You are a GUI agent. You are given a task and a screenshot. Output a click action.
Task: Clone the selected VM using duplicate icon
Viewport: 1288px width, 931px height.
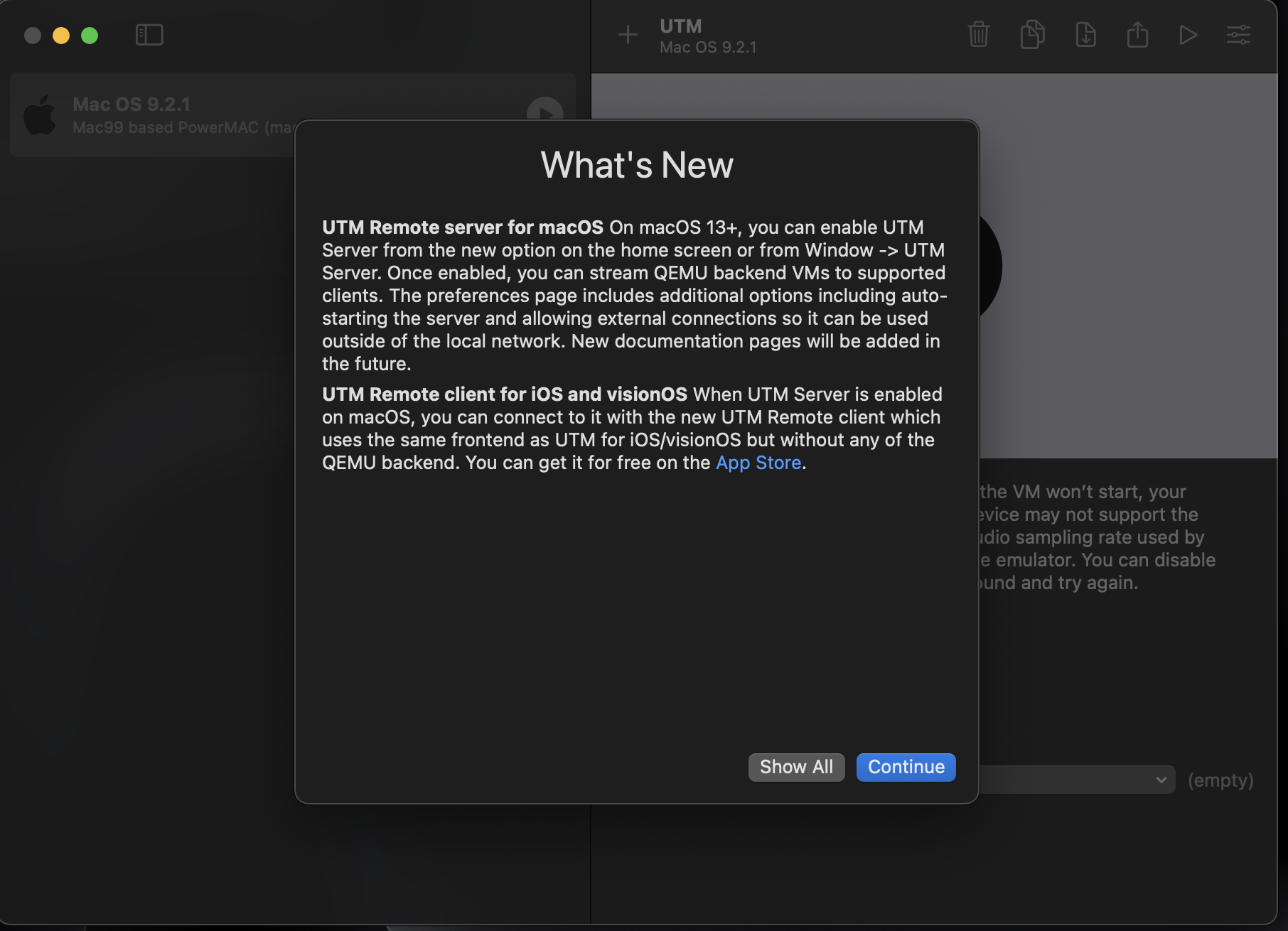(x=1032, y=35)
